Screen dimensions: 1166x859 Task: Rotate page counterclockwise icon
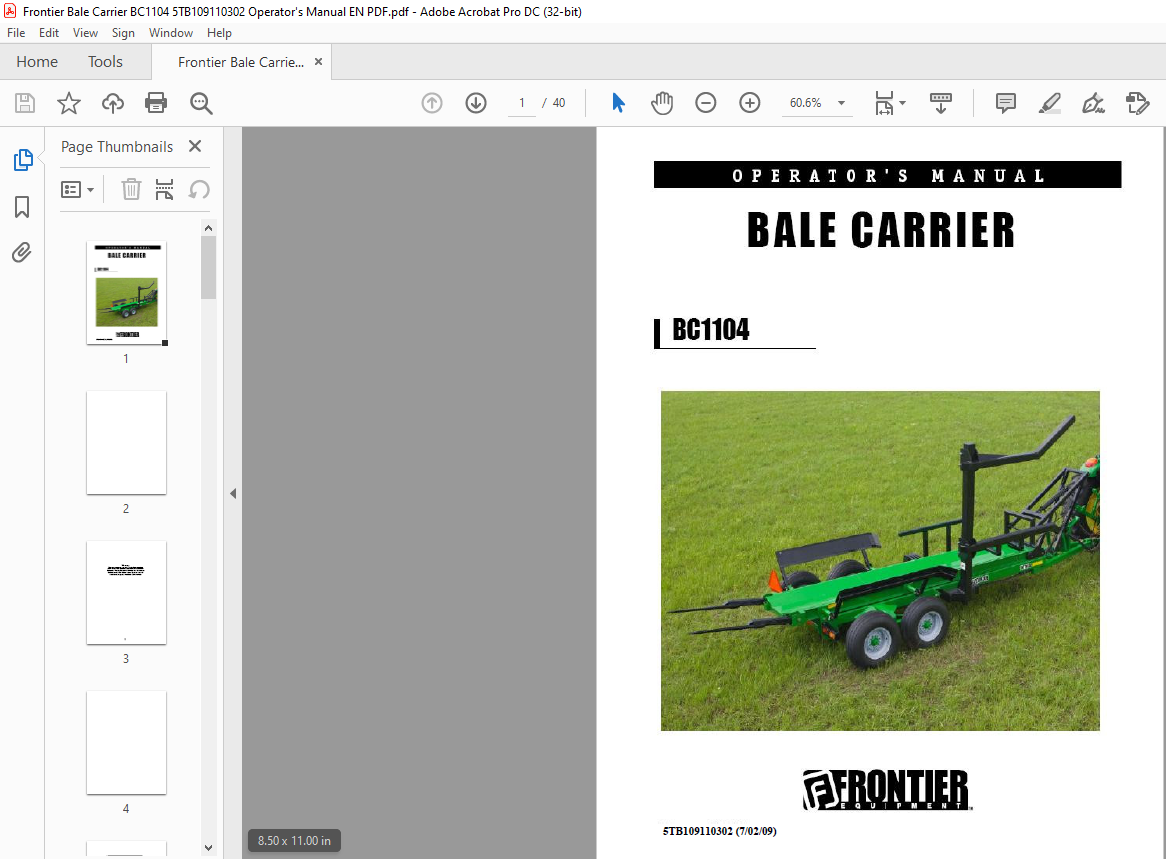click(x=199, y=190)
